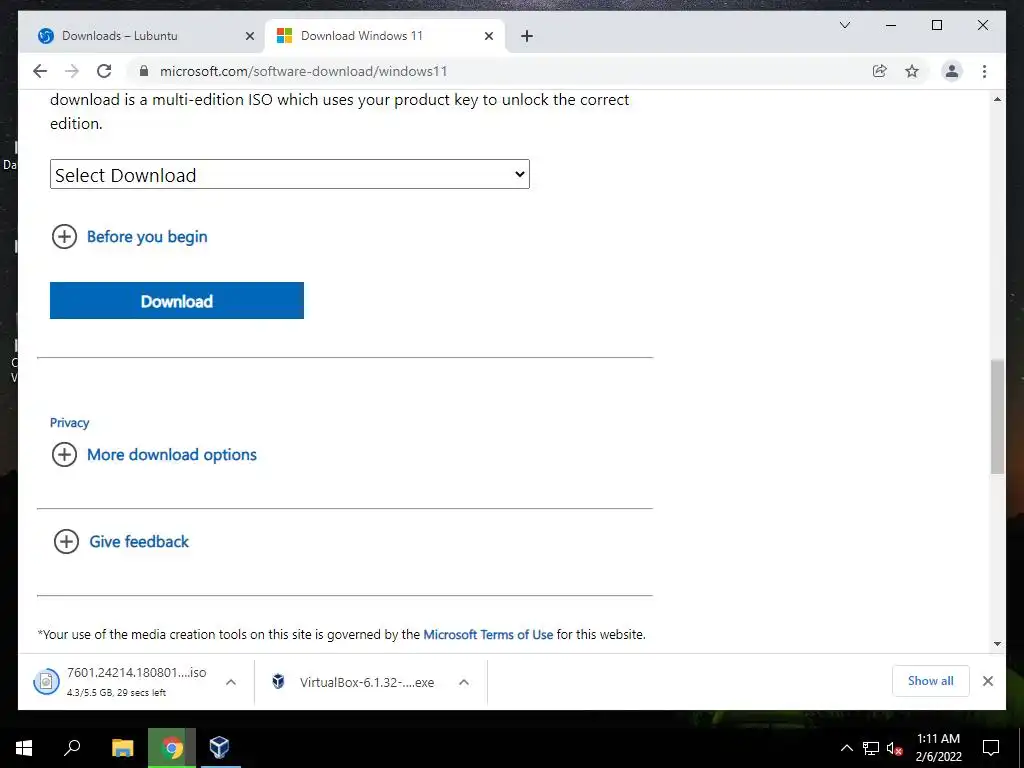Viewport: 1024px width, 768px height.
Task: Open options chevron for VirtualBox exe download
Action: [x=464, y=682]
